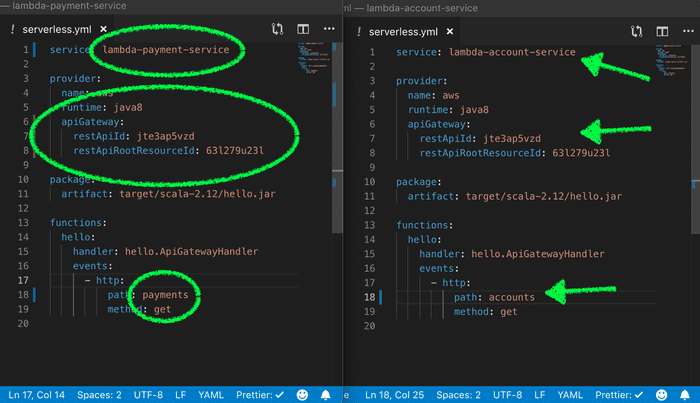The width and height of the screenshot is (700, 403).
Task: Click 'functions:' key in account-service editor
Action: click(425, 225)
